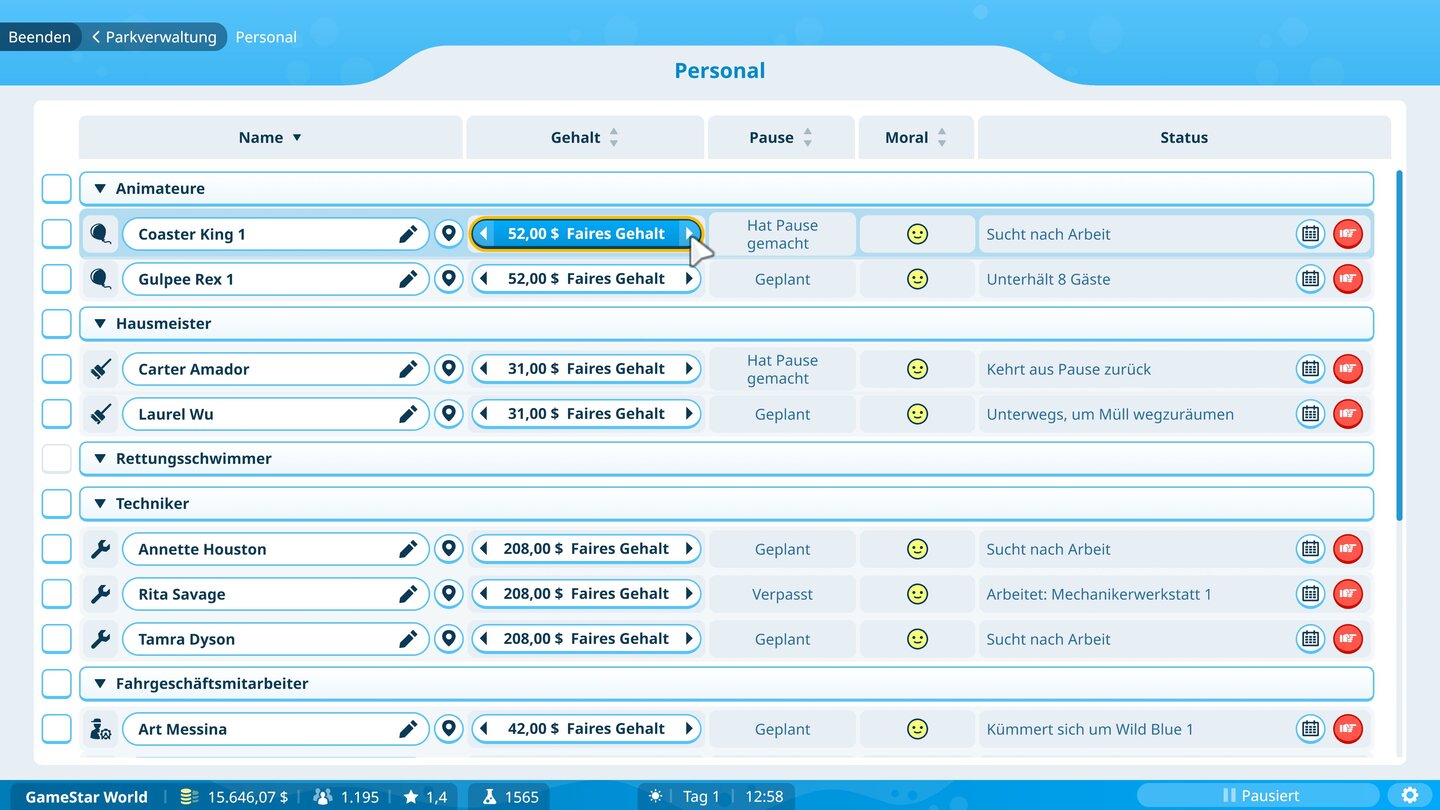1440x810 pixels.
Task: Click the Beenden breadcrumb
Action: click(40, 37)
